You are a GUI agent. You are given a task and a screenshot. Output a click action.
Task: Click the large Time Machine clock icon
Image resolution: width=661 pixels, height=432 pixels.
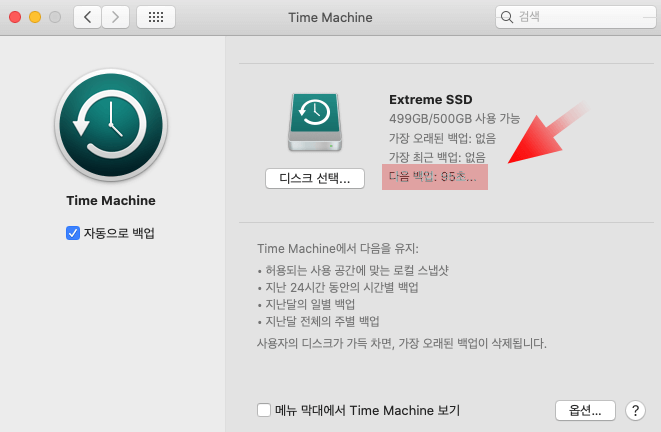pos(111,125)
